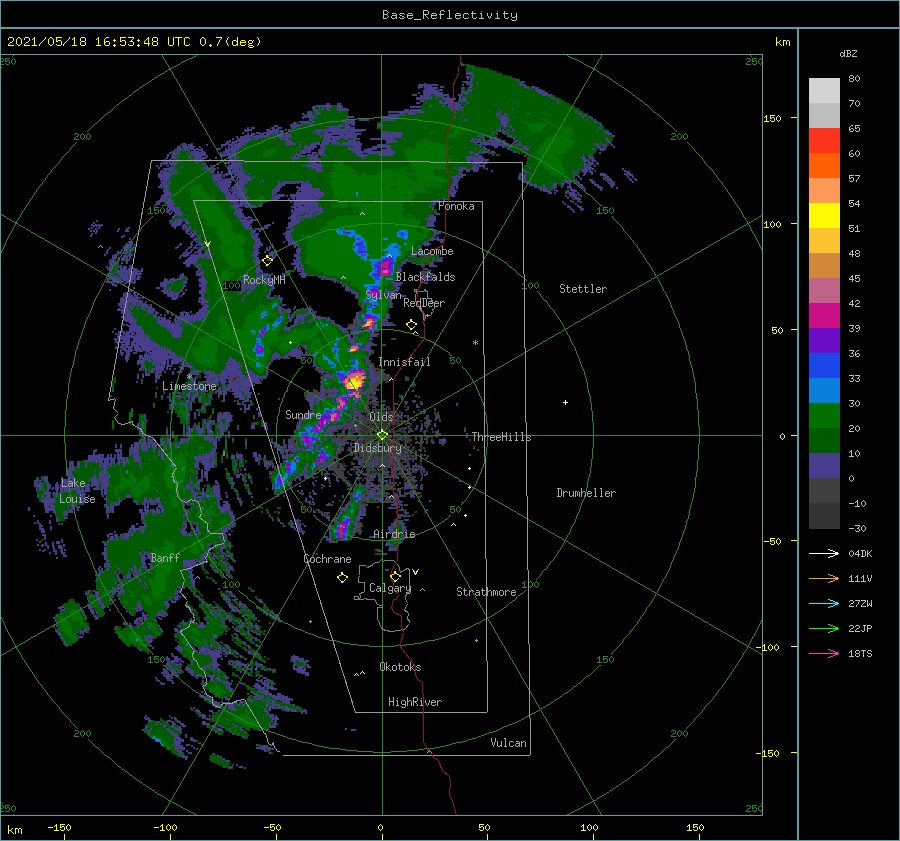Select the orange 111V arrow in the legend
Screen dimensions: 900x841
click(x=824, y=579)
